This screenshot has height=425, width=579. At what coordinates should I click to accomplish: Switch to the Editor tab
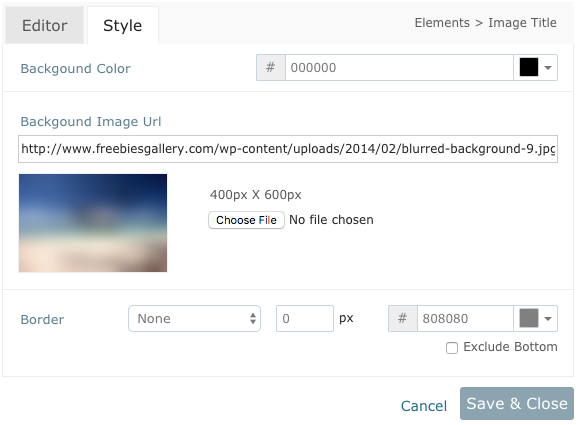click(44, 25)
